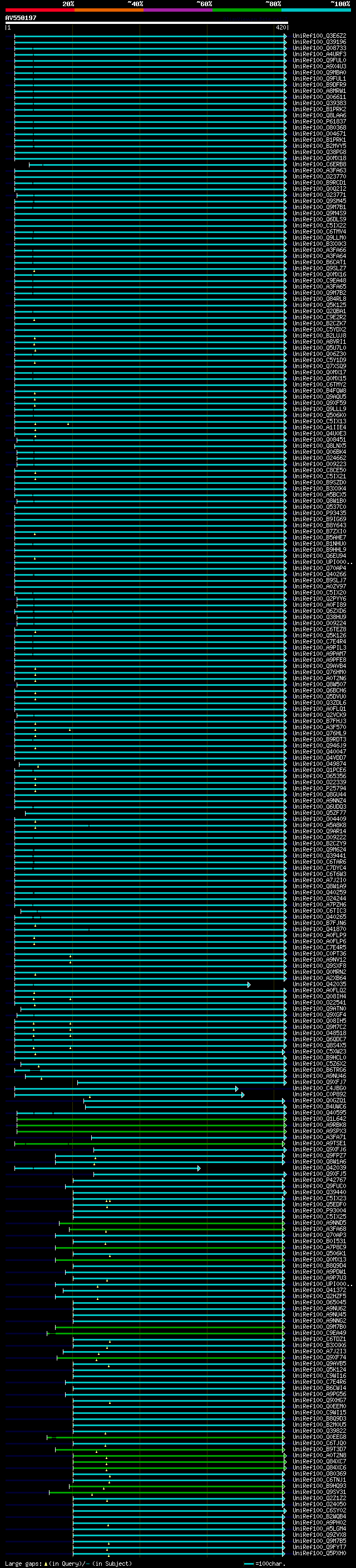Click the white query sequence ruler bar

coord(147,22)
